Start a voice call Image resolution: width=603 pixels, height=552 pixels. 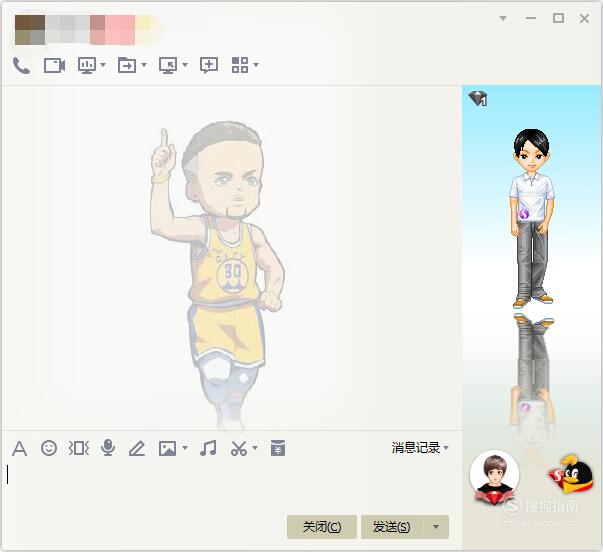tap(21, 65)
